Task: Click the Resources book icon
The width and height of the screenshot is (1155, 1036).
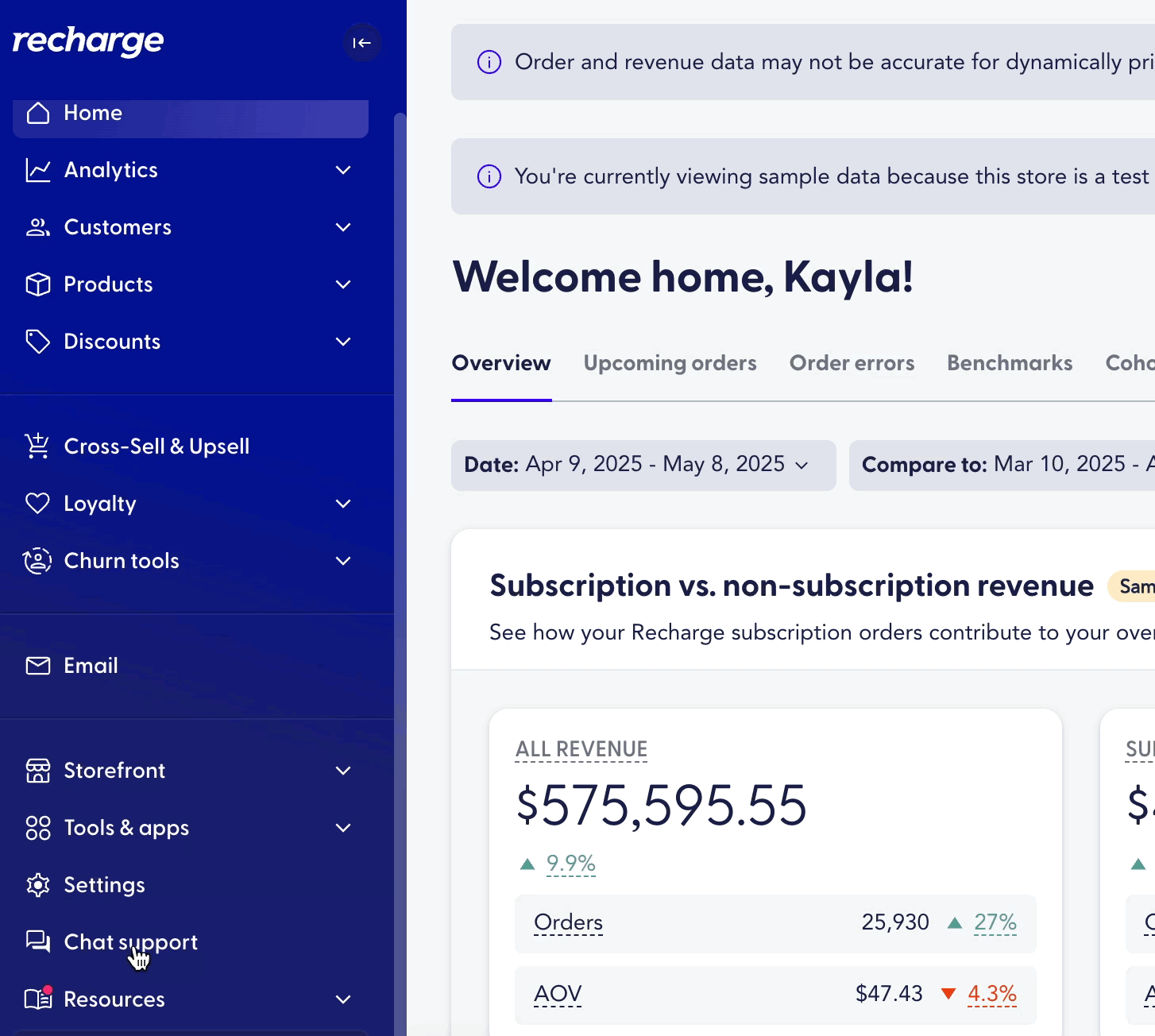Action: point(38,999)
